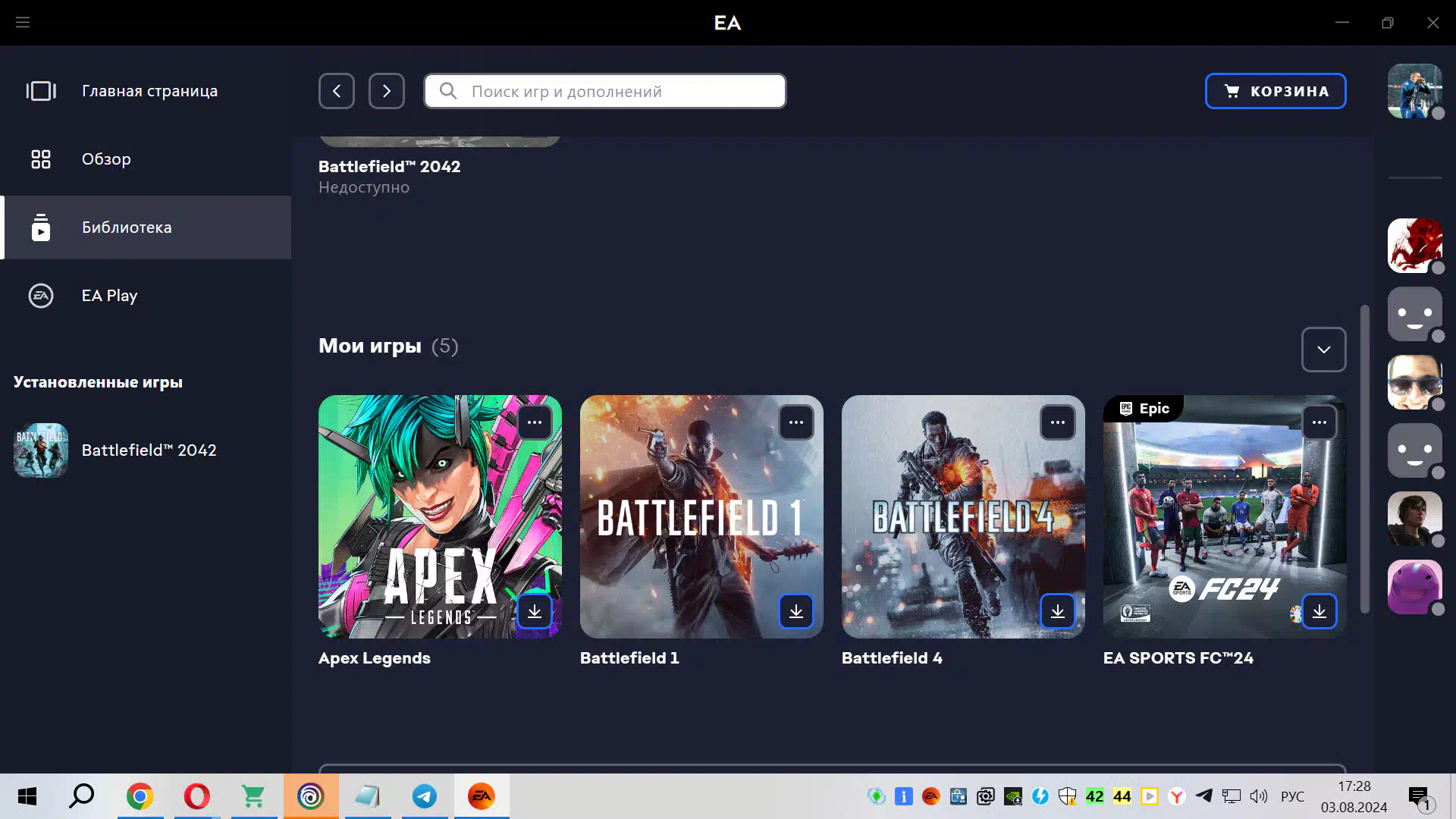Click the EA app taskbar icon

482,796
